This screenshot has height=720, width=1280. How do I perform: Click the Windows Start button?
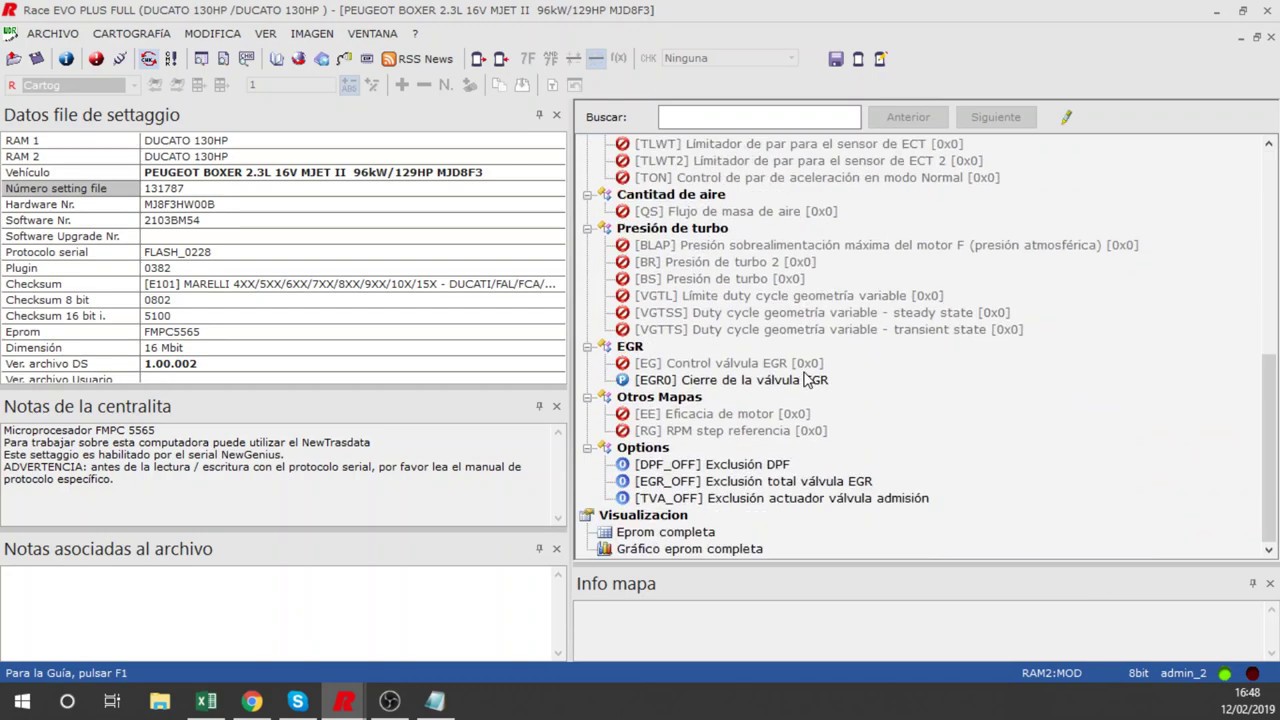22,701
